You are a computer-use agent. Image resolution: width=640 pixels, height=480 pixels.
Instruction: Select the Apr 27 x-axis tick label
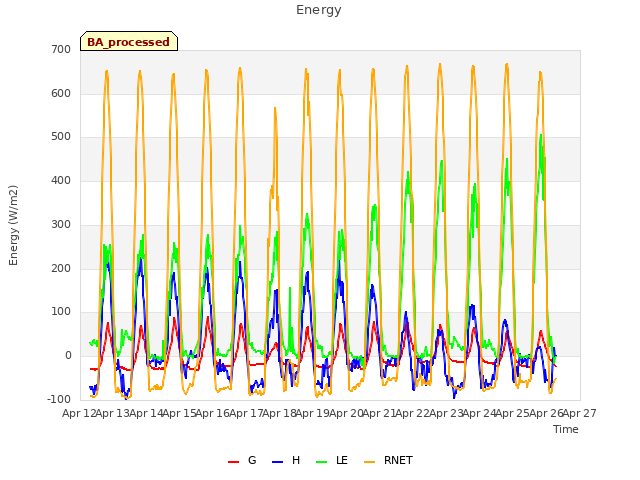[x=580, y=413]
